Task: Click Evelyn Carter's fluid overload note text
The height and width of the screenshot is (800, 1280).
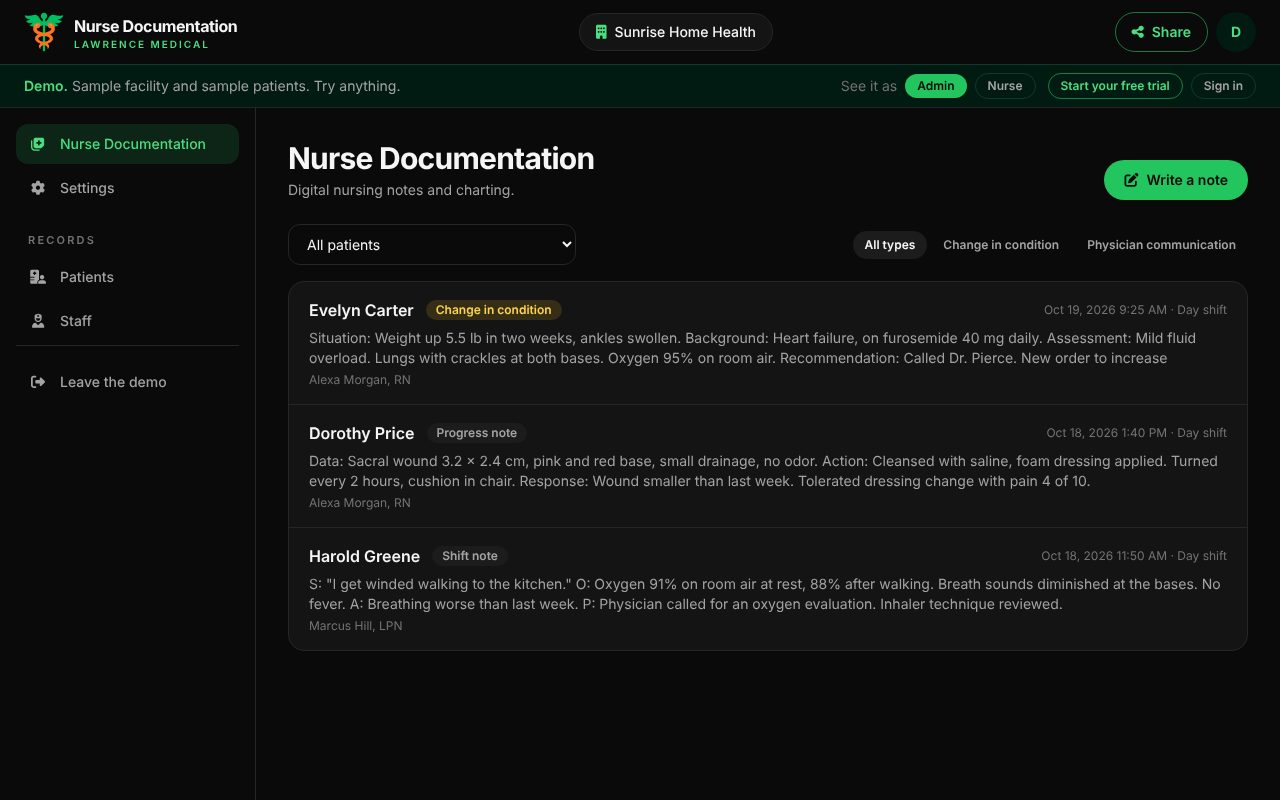Action: click(x=752, y=348)
